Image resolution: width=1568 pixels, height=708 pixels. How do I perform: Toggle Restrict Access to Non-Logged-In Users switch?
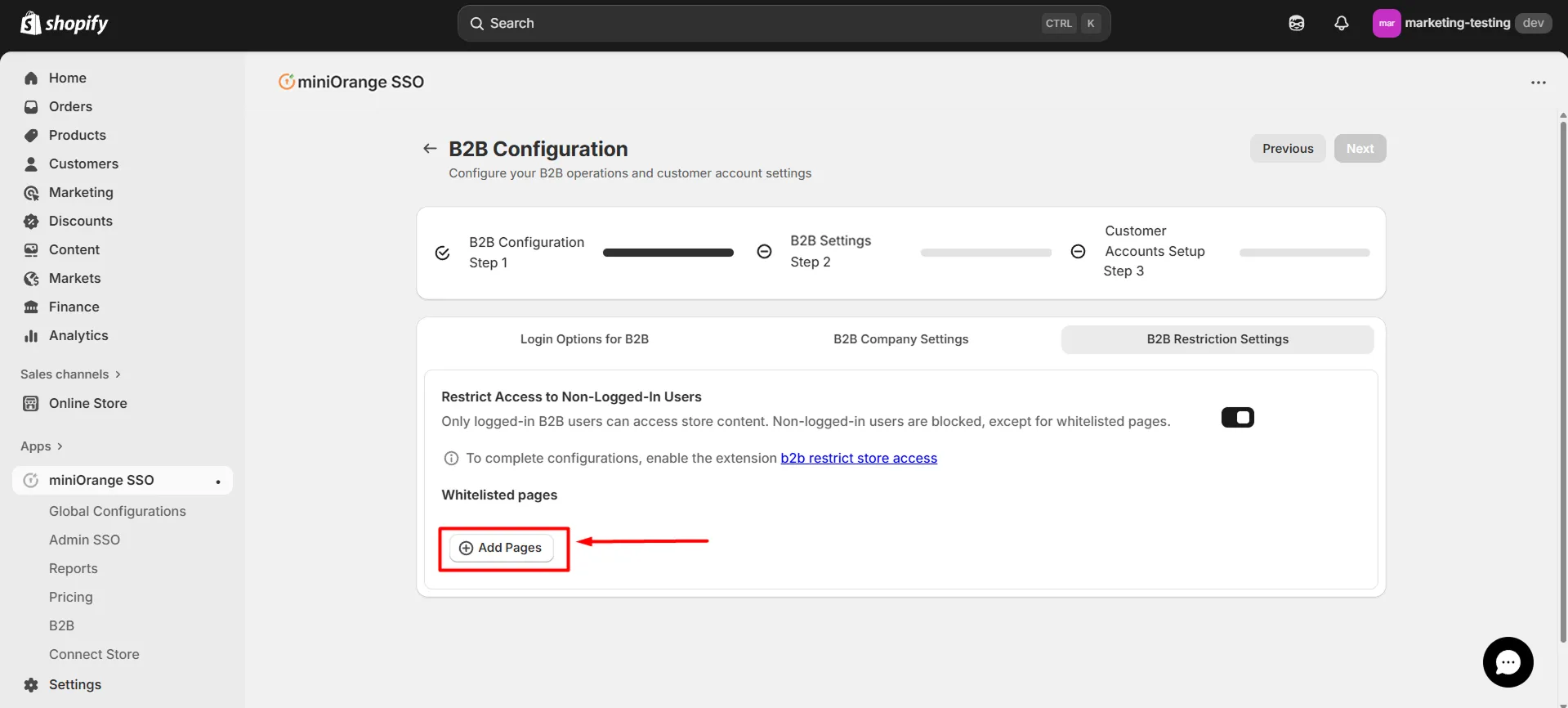pos(1238,418)
